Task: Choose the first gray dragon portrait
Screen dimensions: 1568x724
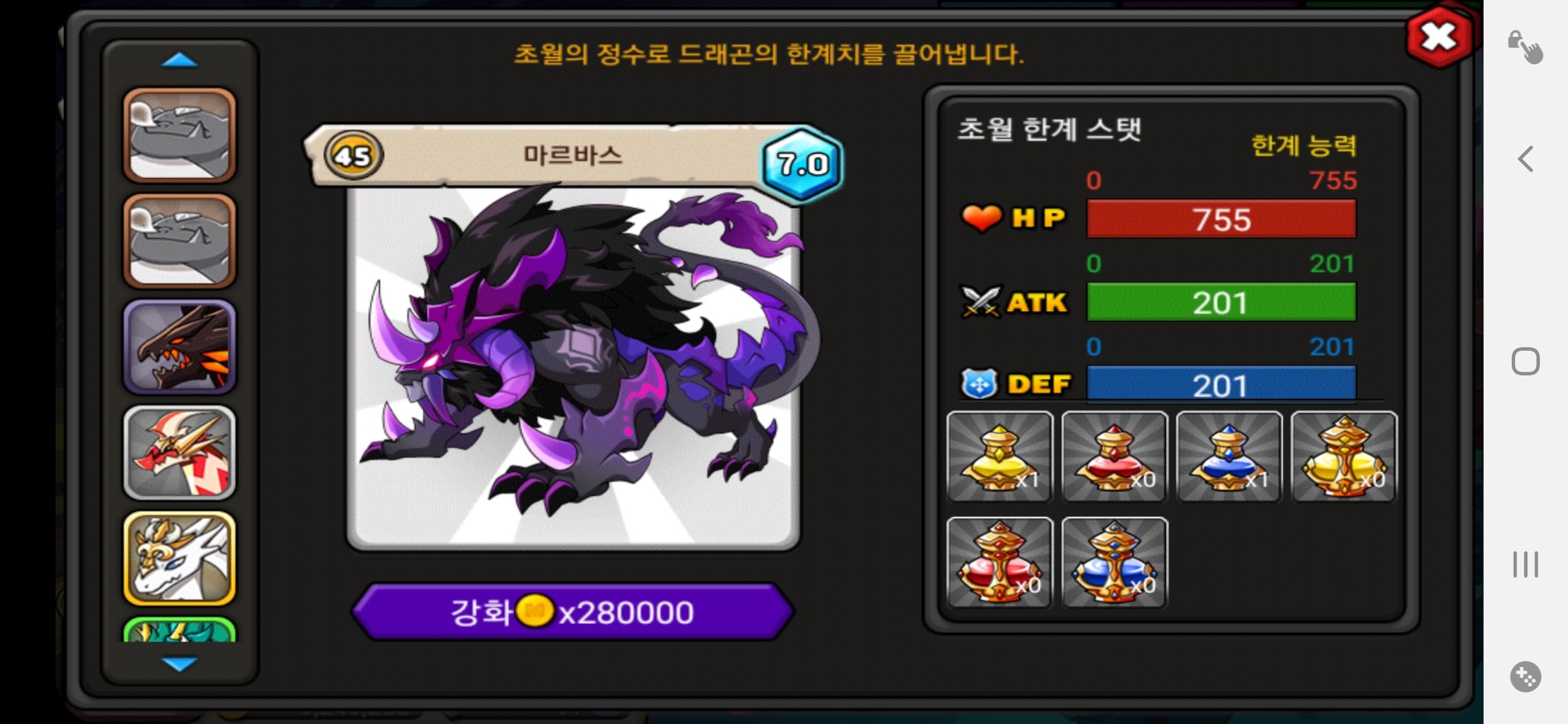Action: 180,135
